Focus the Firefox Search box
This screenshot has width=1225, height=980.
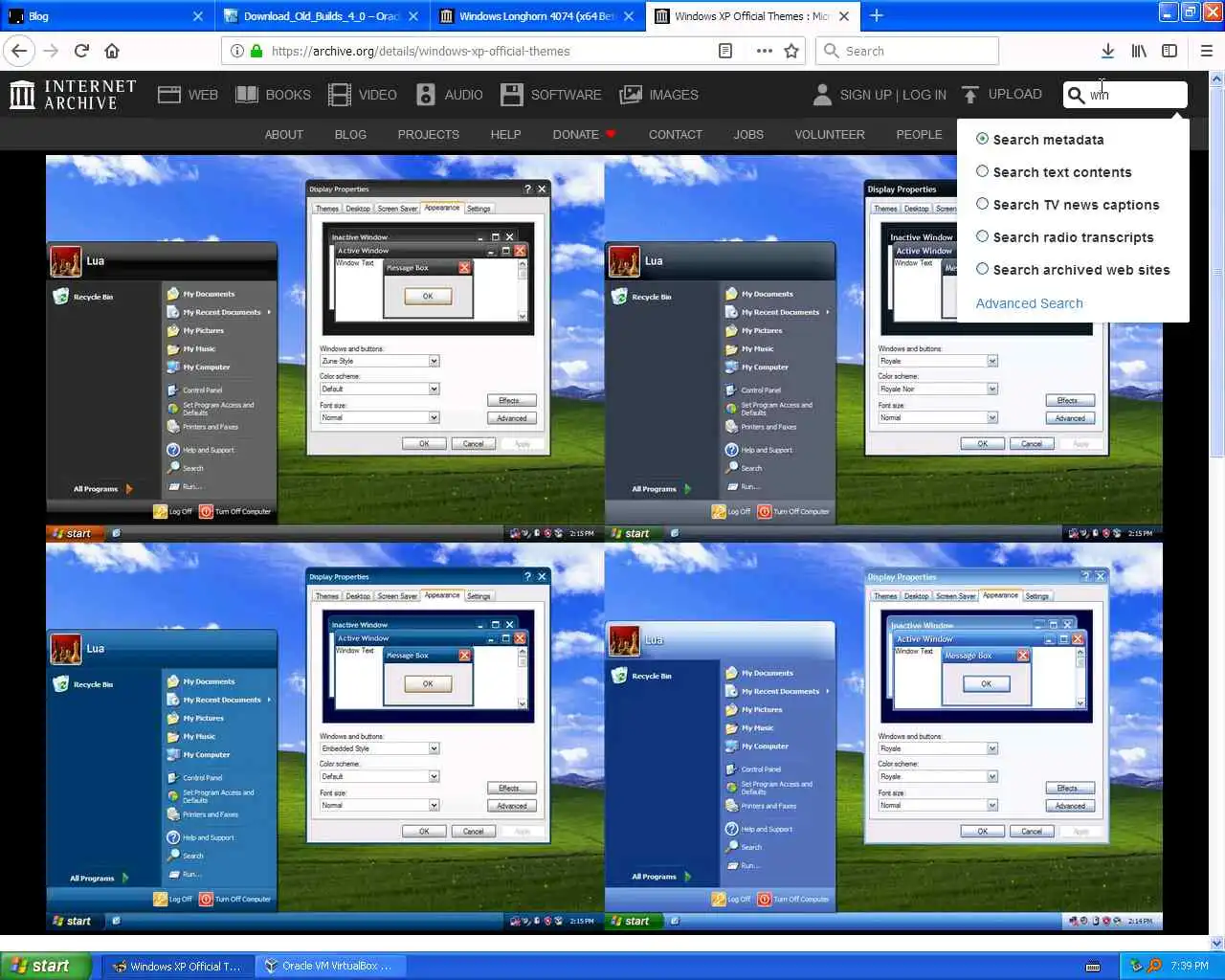click(x=907, y=51)
